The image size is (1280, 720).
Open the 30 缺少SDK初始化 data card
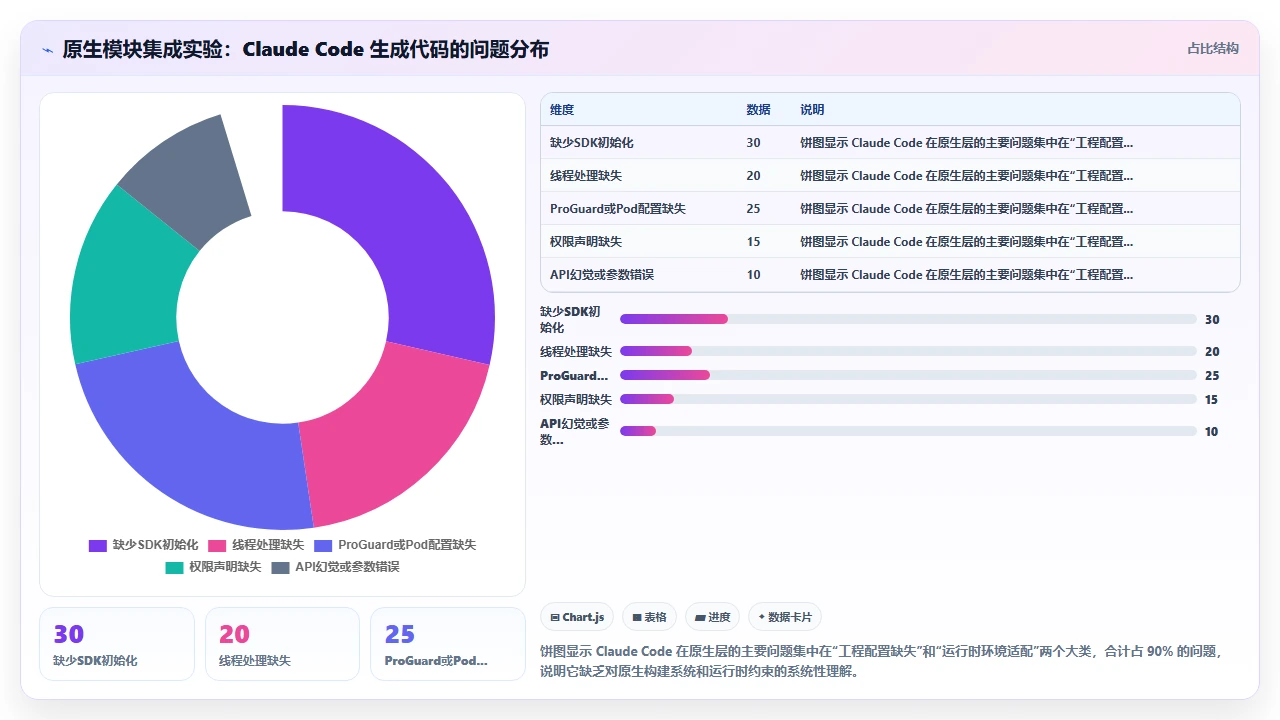tap(117, 644)
